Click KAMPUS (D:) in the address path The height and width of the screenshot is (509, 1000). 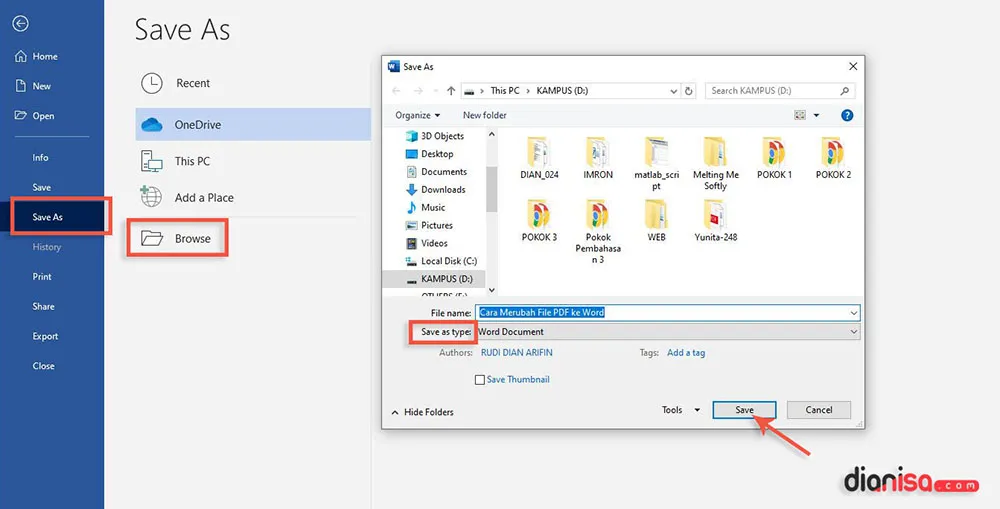tap(562, 91)
